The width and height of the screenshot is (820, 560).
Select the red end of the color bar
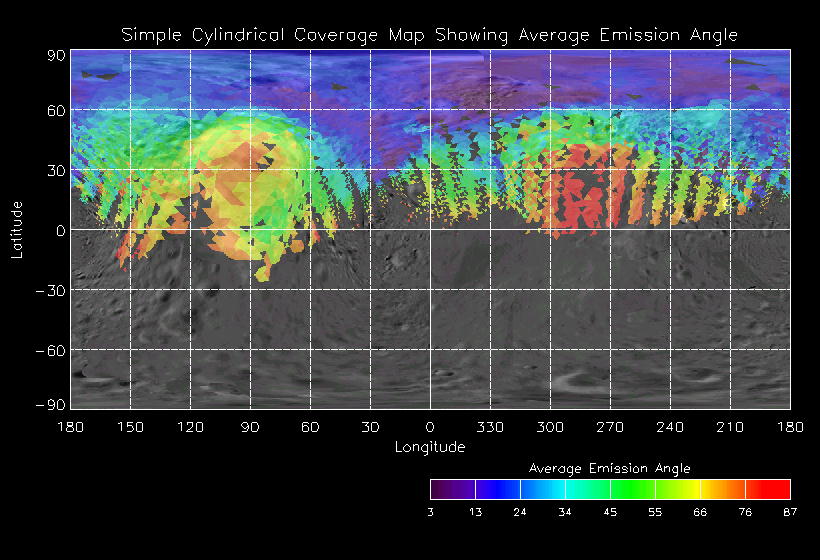[x=775, y=489]
